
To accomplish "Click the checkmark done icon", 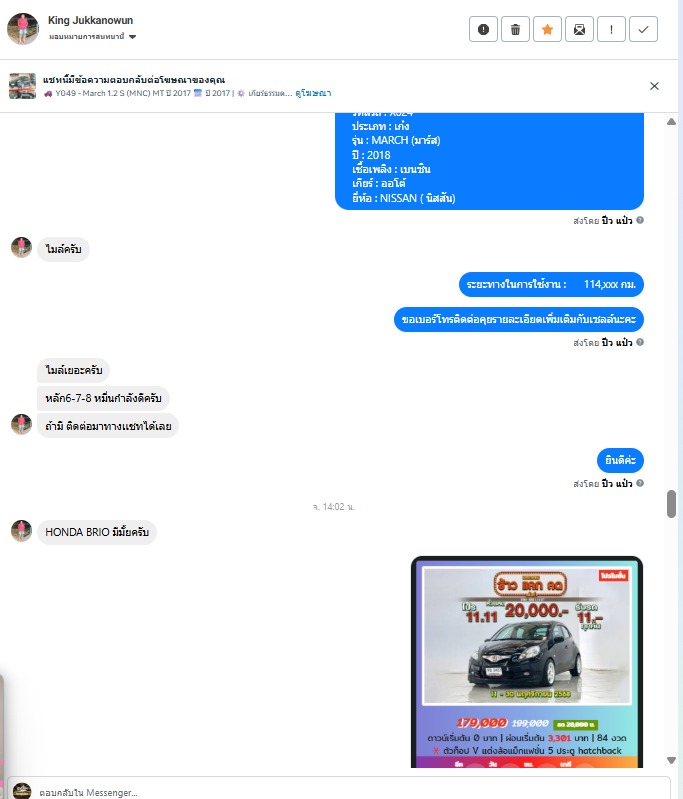I will pyautogui.click(x=643, y=29).
